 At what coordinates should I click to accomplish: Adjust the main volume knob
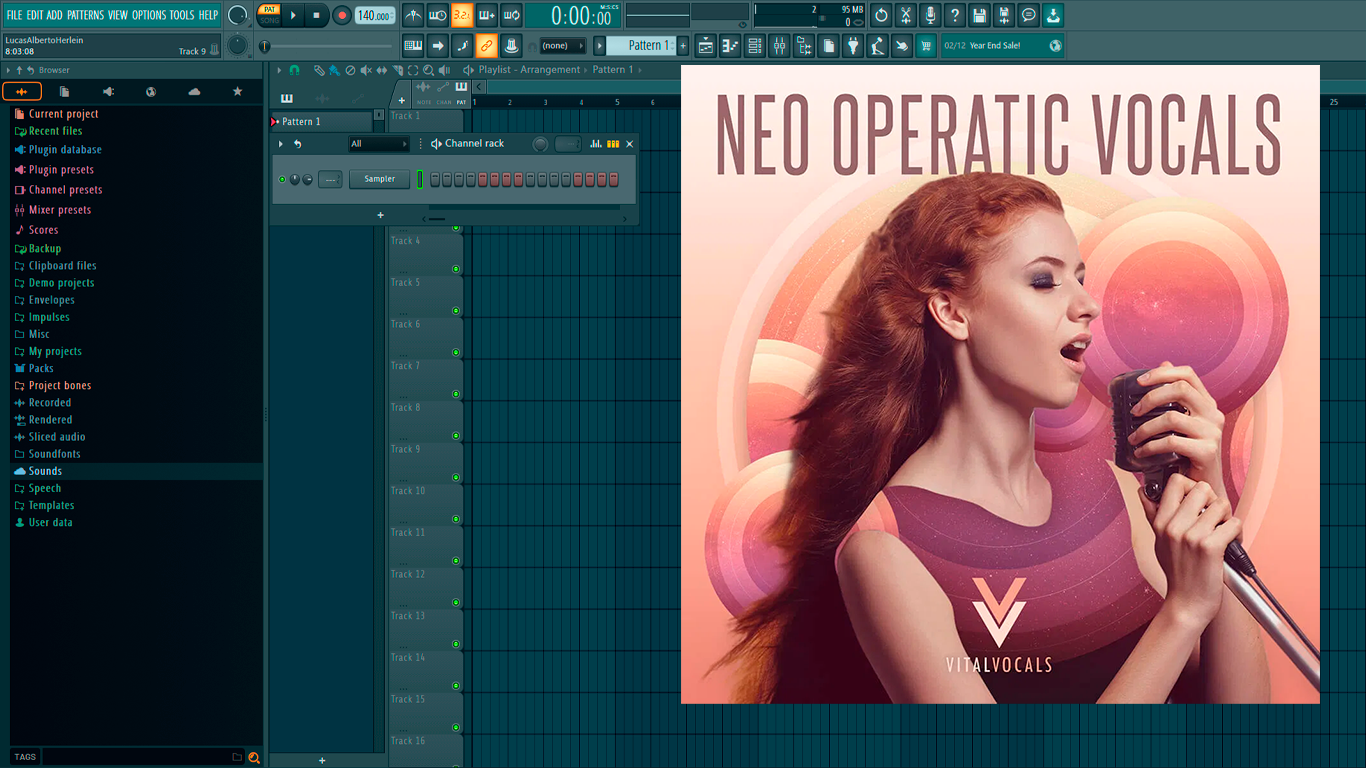(238, 15)
